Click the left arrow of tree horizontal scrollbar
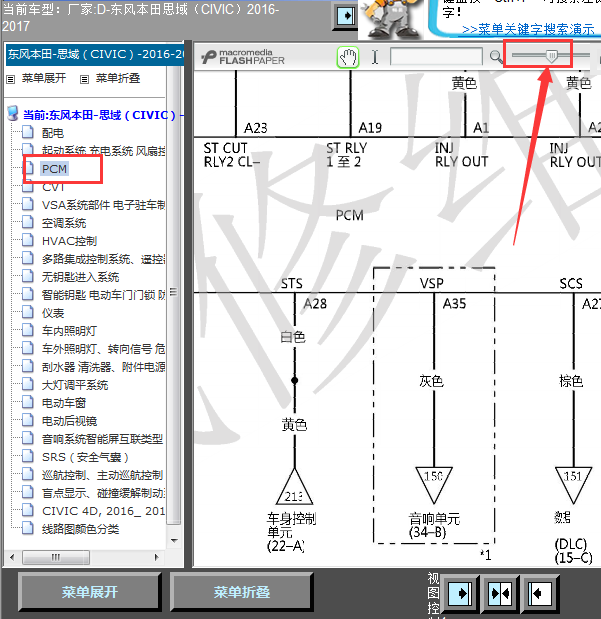Image resolution: width=601 pixels, height=619 pixels. [12, 557]
